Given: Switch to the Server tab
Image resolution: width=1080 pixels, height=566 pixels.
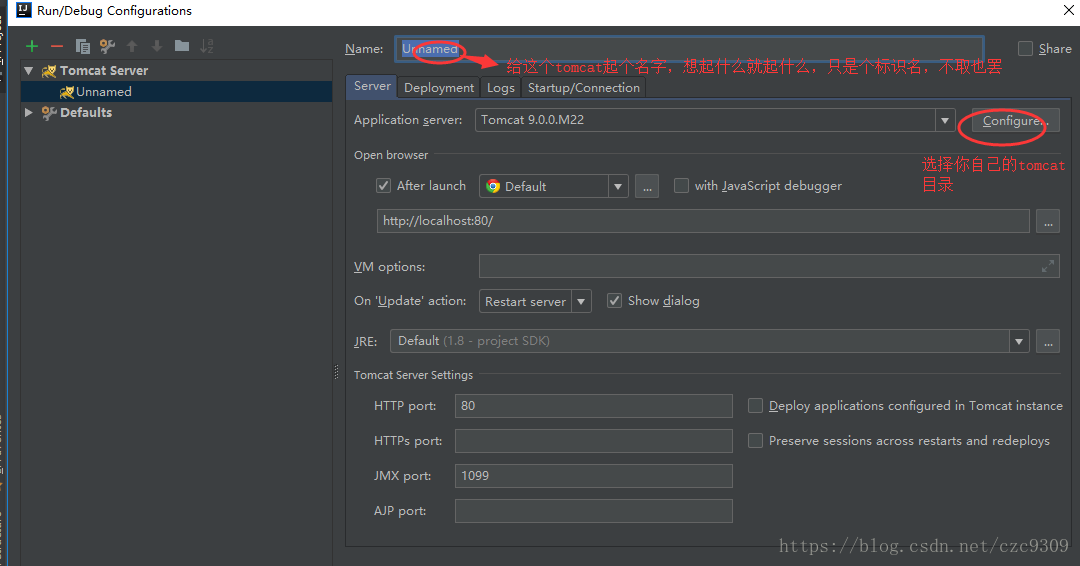Looking at the screenshot, I should coord(372,86).
